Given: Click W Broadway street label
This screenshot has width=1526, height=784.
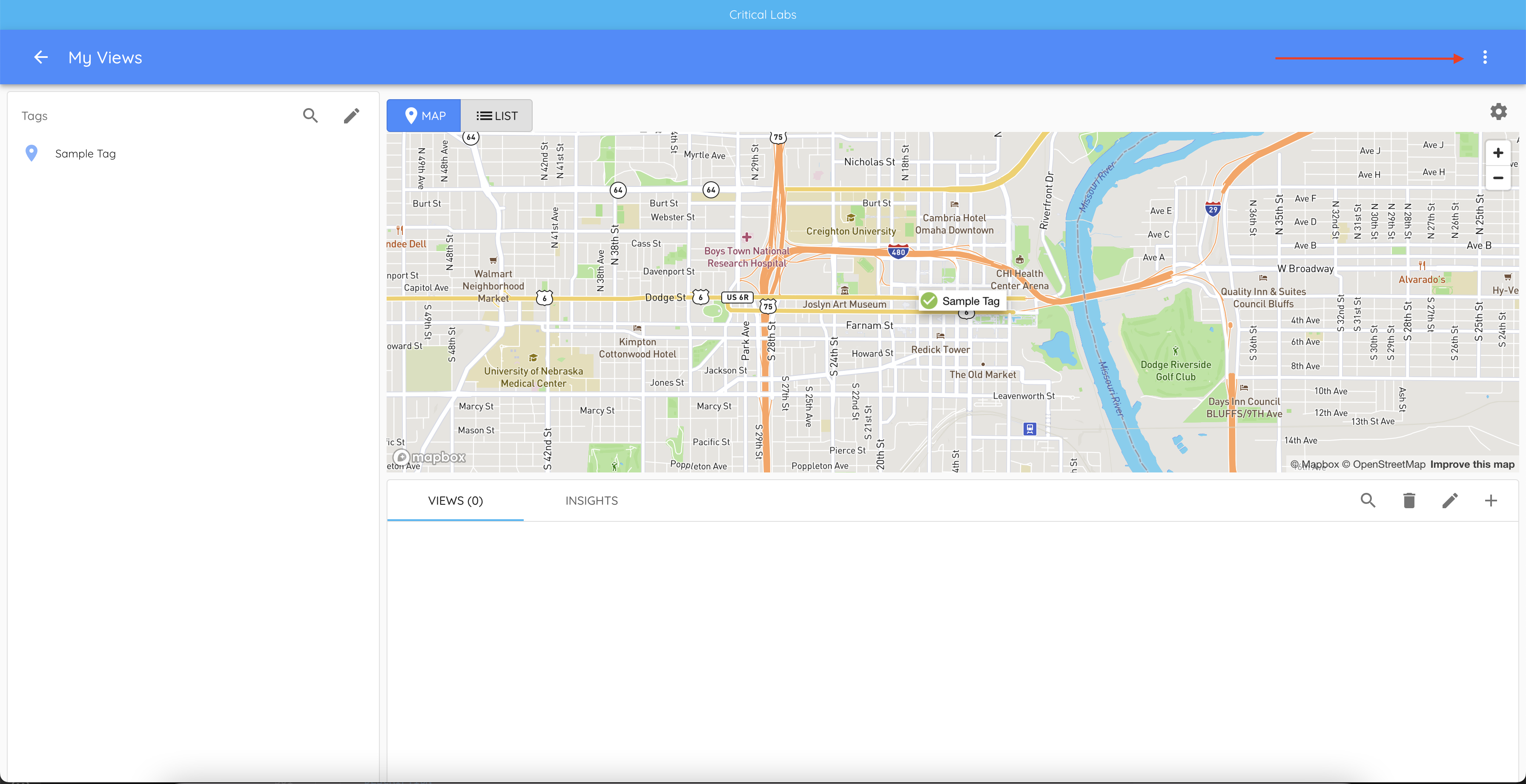Looking at the screenshot, I should pyautogui.click(x=1305, y=269).
